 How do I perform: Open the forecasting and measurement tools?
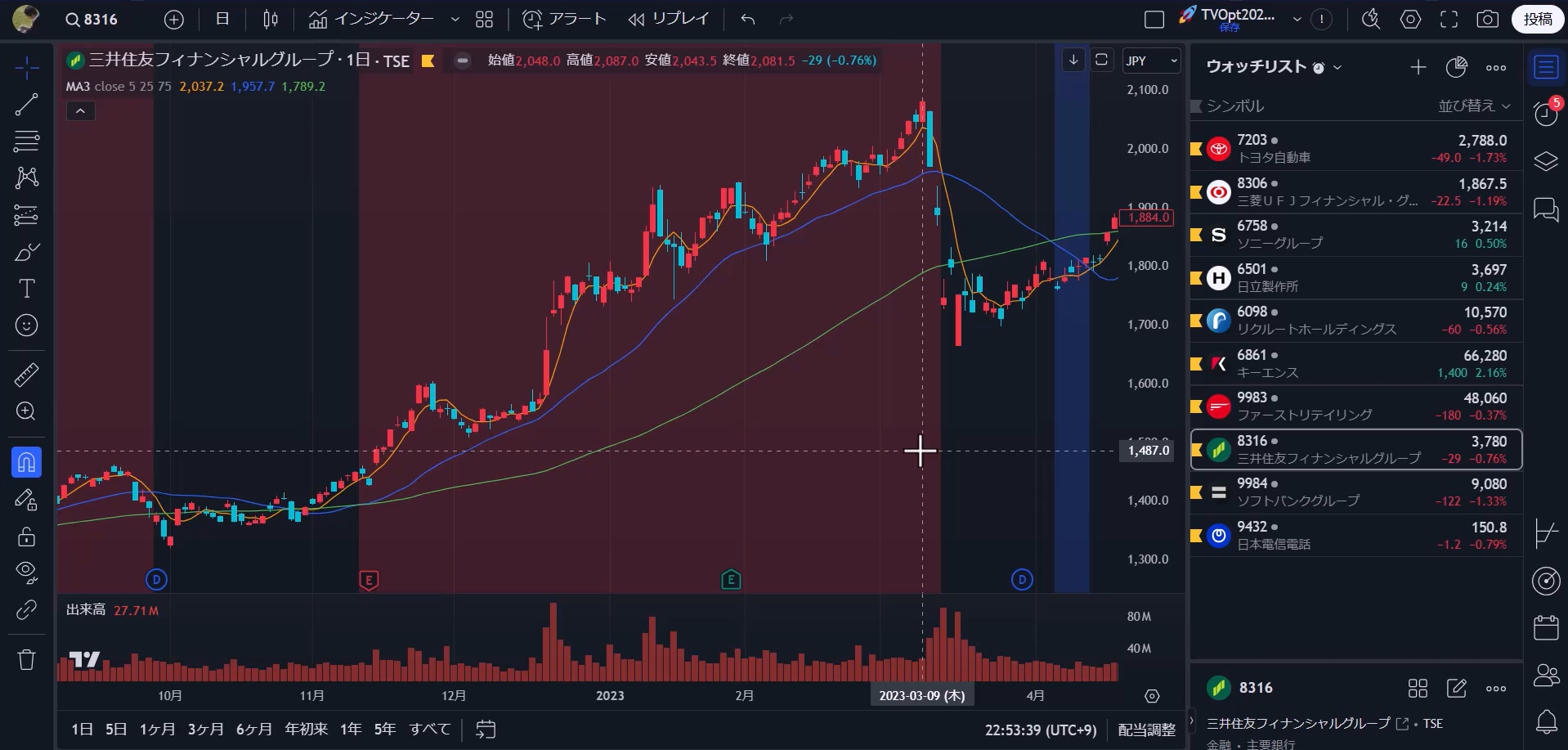coord(26,215)
